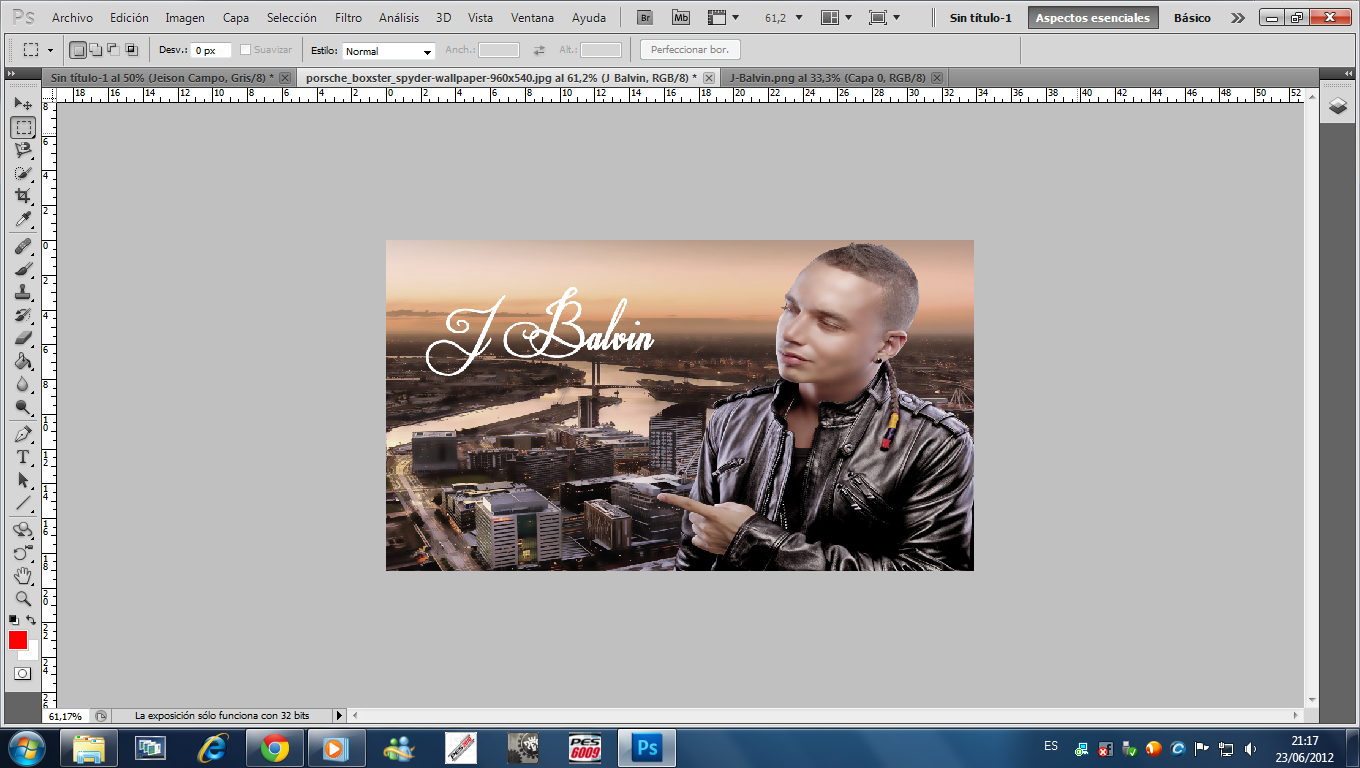Click the 61,17% zoom field in status bar

click(x=66, y=716)
